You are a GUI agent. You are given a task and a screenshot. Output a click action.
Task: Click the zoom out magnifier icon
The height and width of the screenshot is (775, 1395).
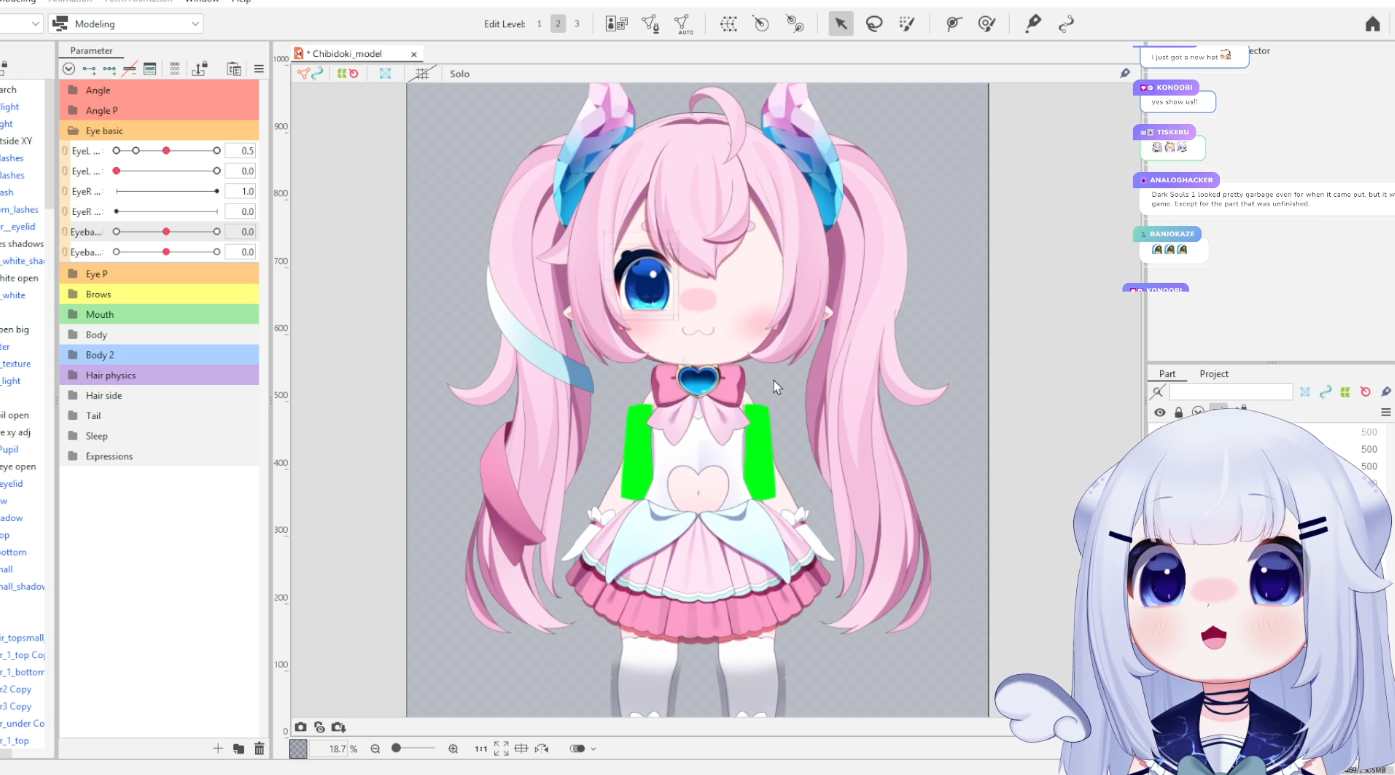(376, 749)
